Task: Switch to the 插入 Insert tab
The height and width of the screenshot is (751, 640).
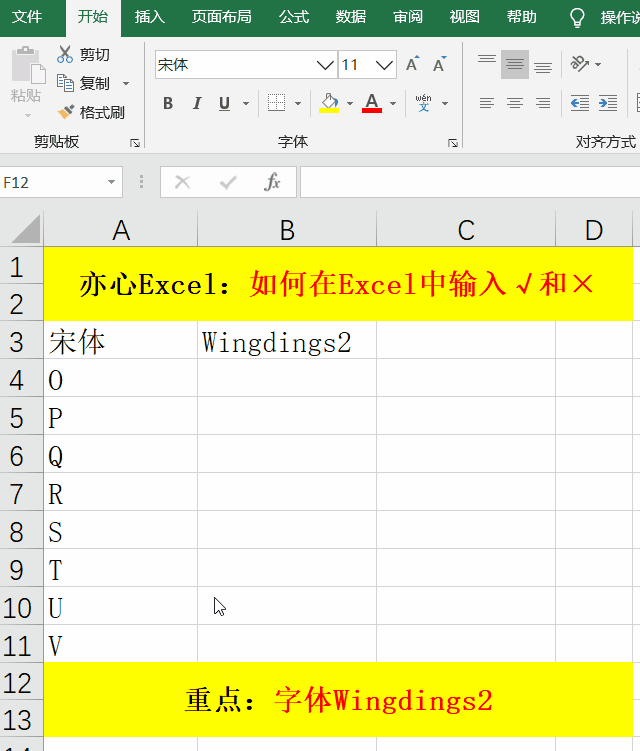Action: tap(149, 17)
